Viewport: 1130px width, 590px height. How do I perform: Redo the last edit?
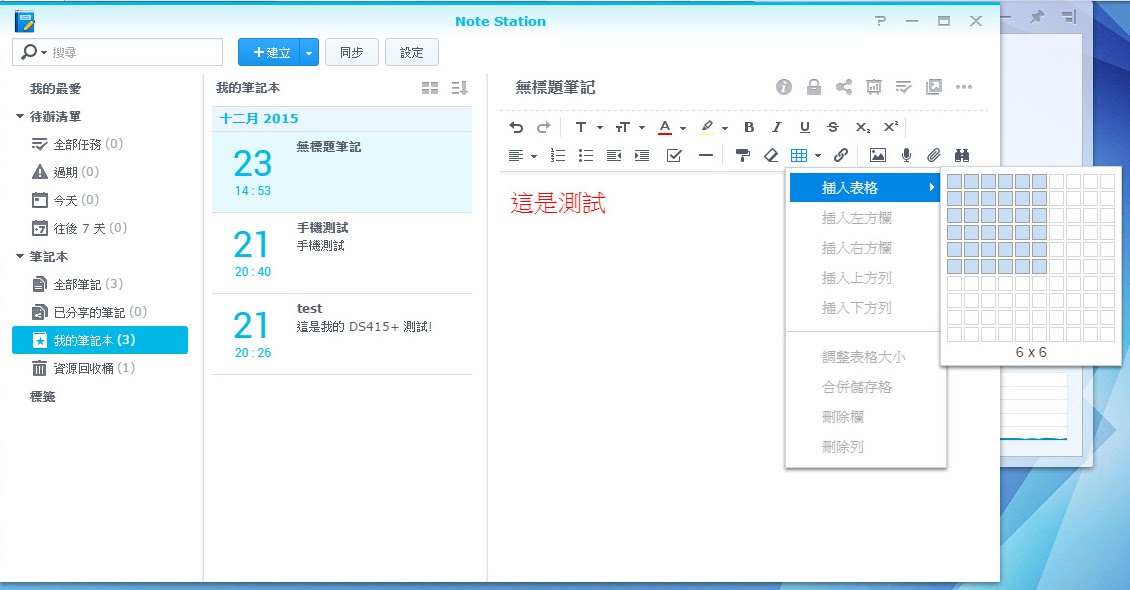[x=543, y=128]
